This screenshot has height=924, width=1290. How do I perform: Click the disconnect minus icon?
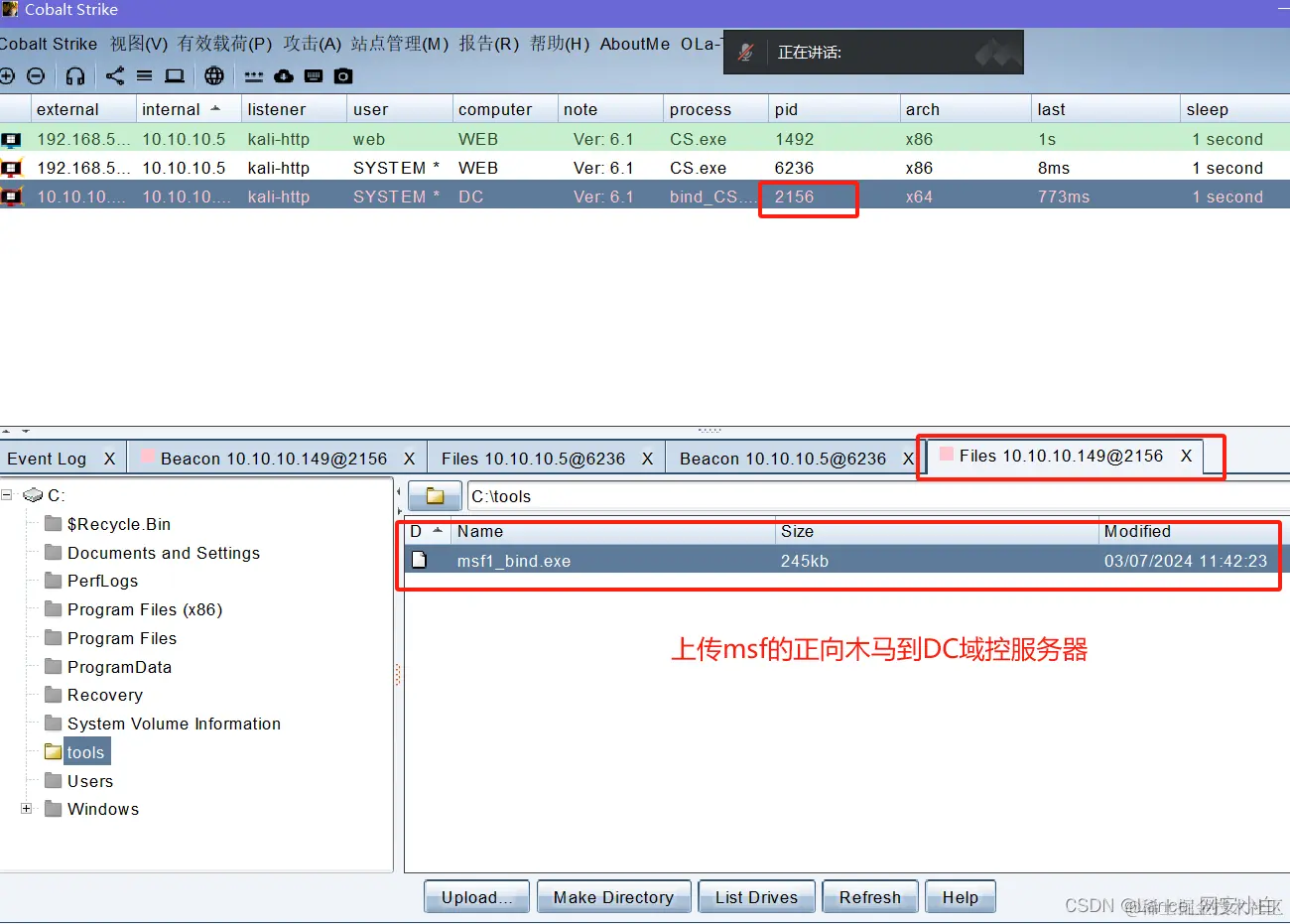36,76
